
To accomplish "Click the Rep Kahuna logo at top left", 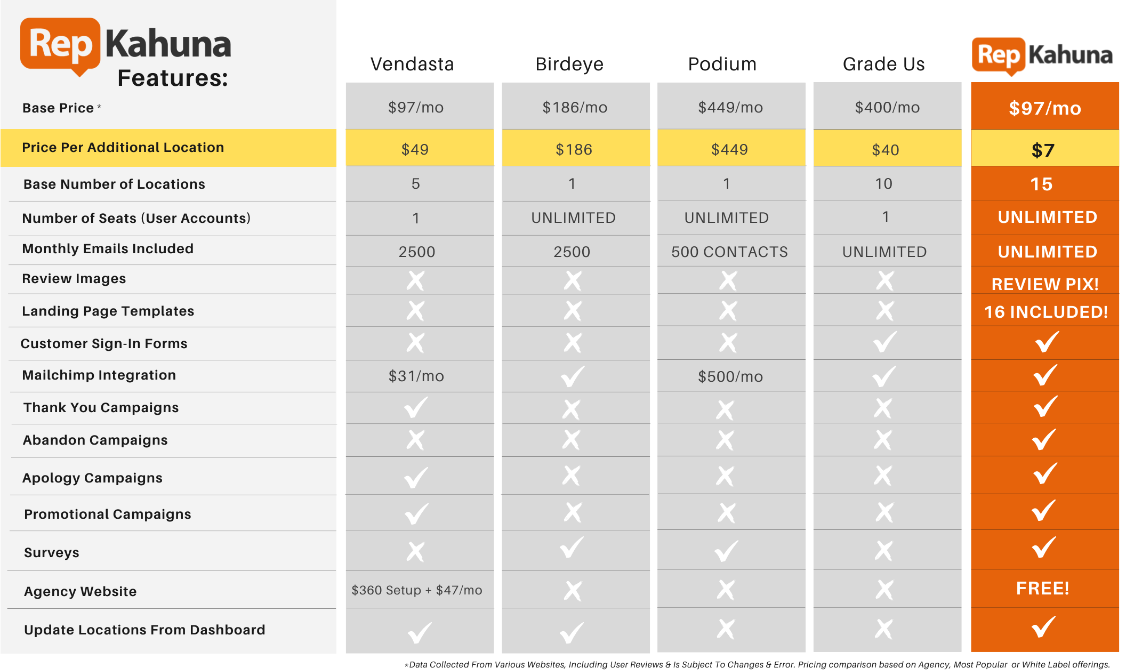I will [x=126, y=46].
